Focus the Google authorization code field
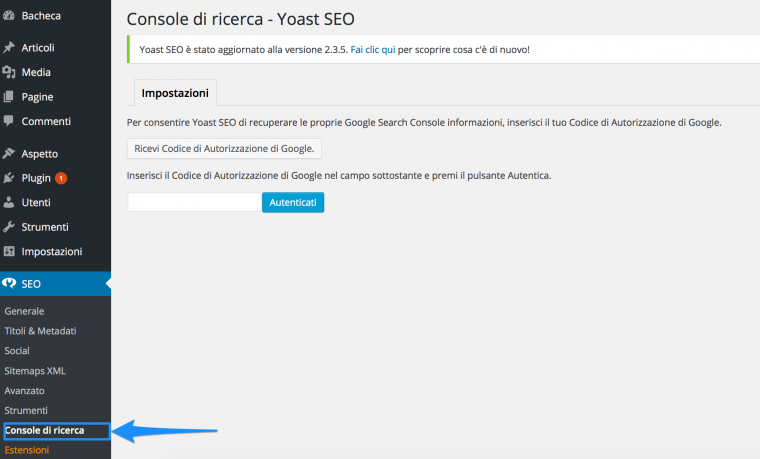Screen dimensions: 760x459 pyautogui.click(x=194, y=202)
